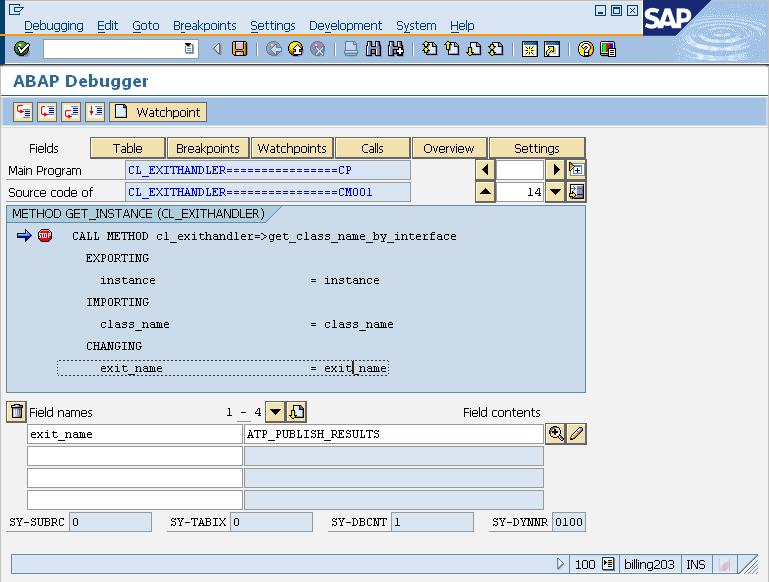
Task: Click the ATP_PUBLISH_RESULTS field contents box
Action: (x=394, y=434)
